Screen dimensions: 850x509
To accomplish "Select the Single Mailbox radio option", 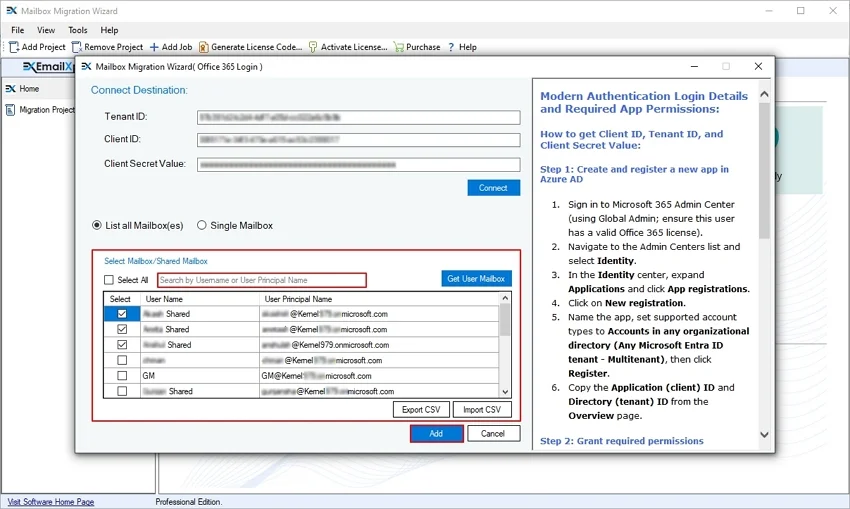I will click(x=202, y=225).
